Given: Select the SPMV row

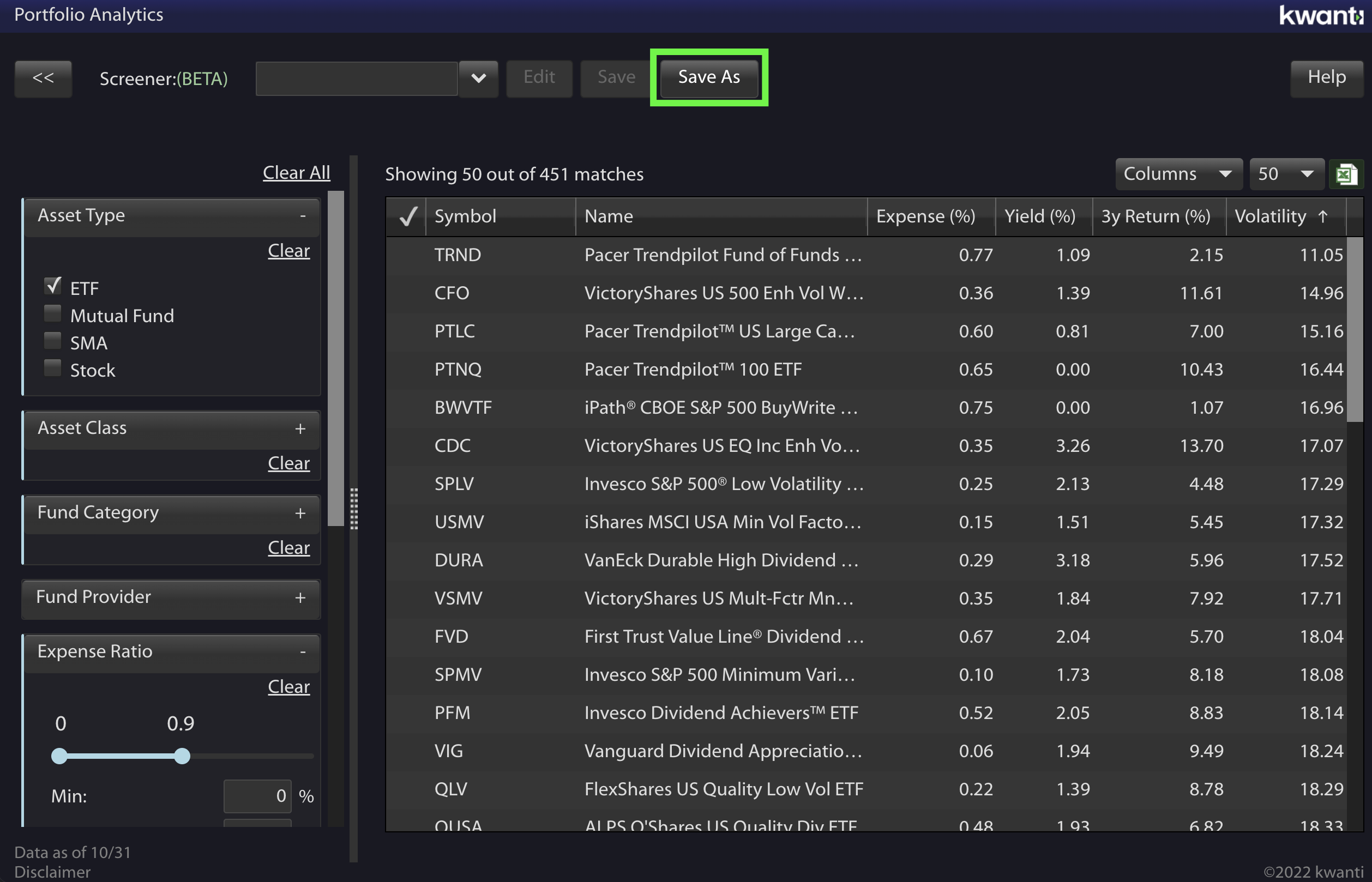Looking at the screenshot, I should (x=865, y=675).
